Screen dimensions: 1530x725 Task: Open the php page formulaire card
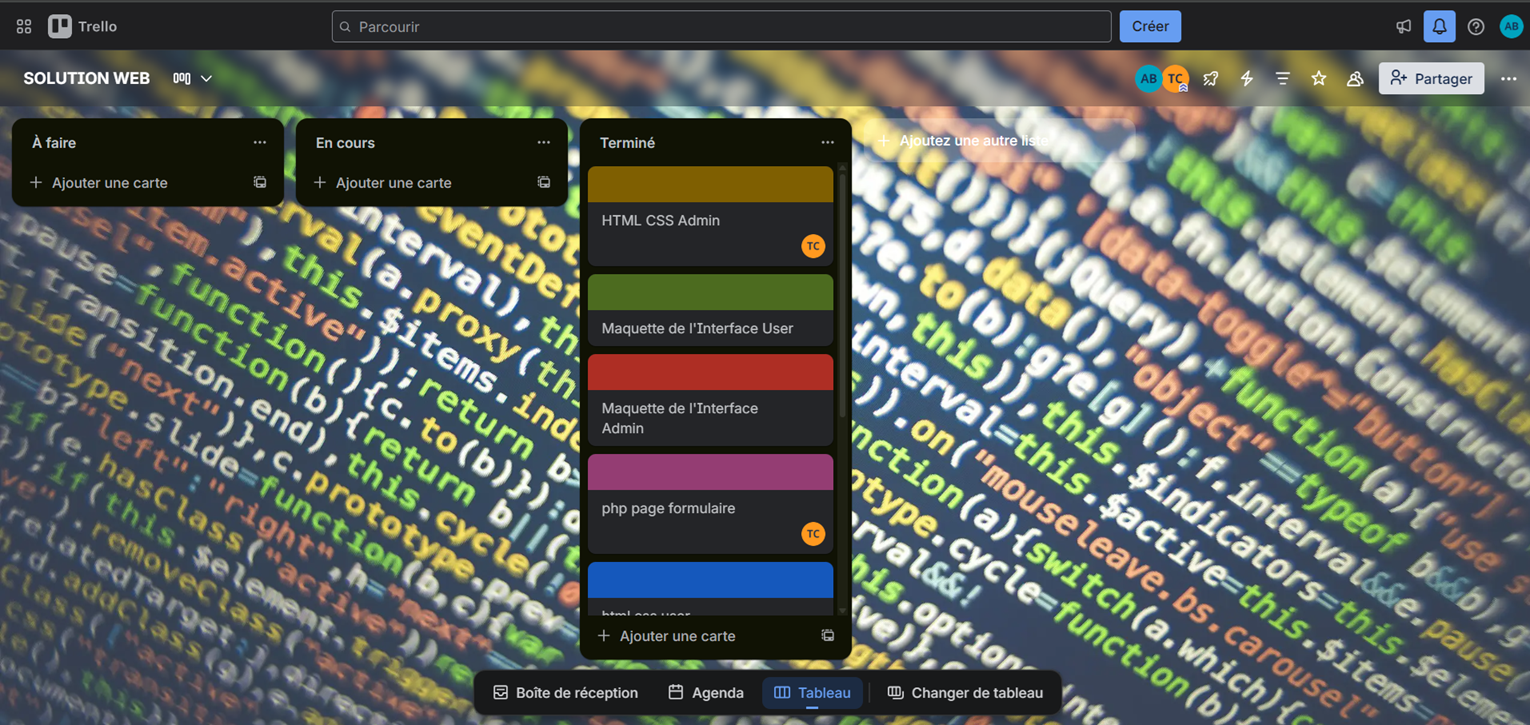click(710, 504)
